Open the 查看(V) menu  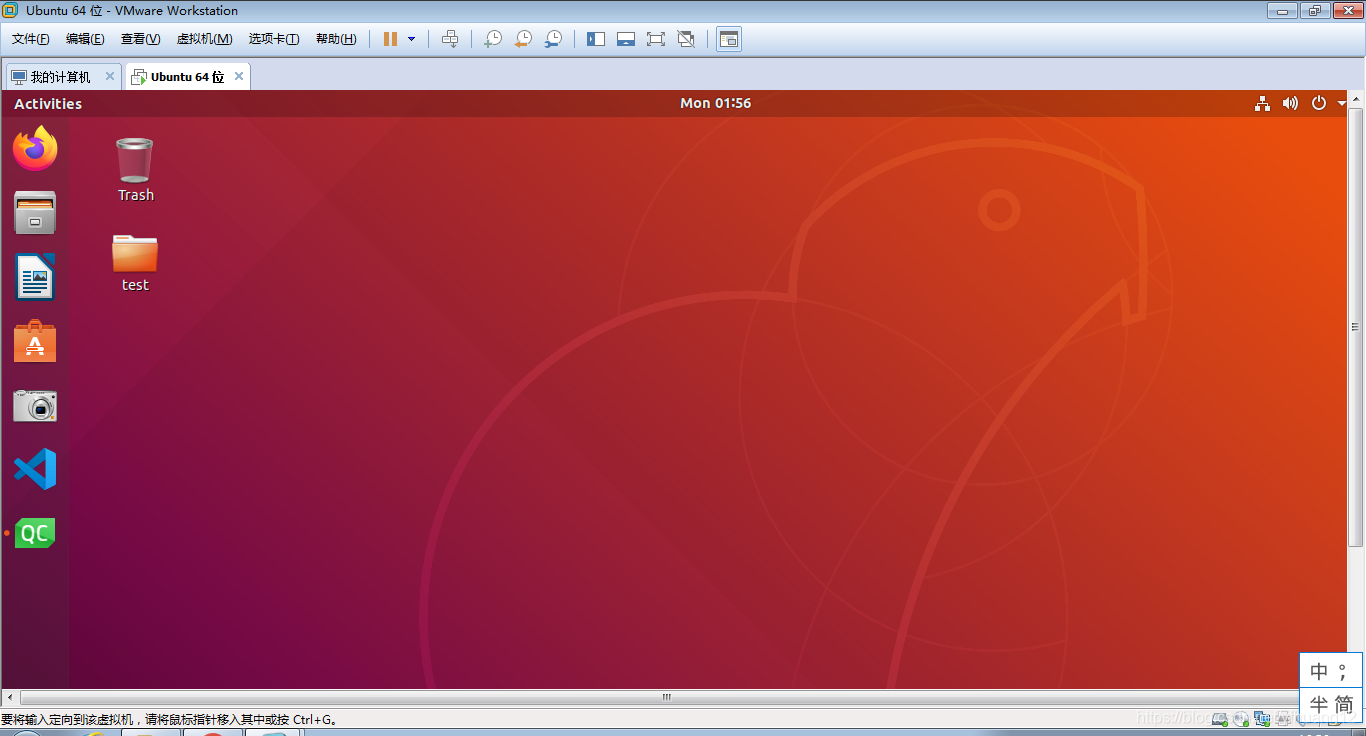[140, 39]
